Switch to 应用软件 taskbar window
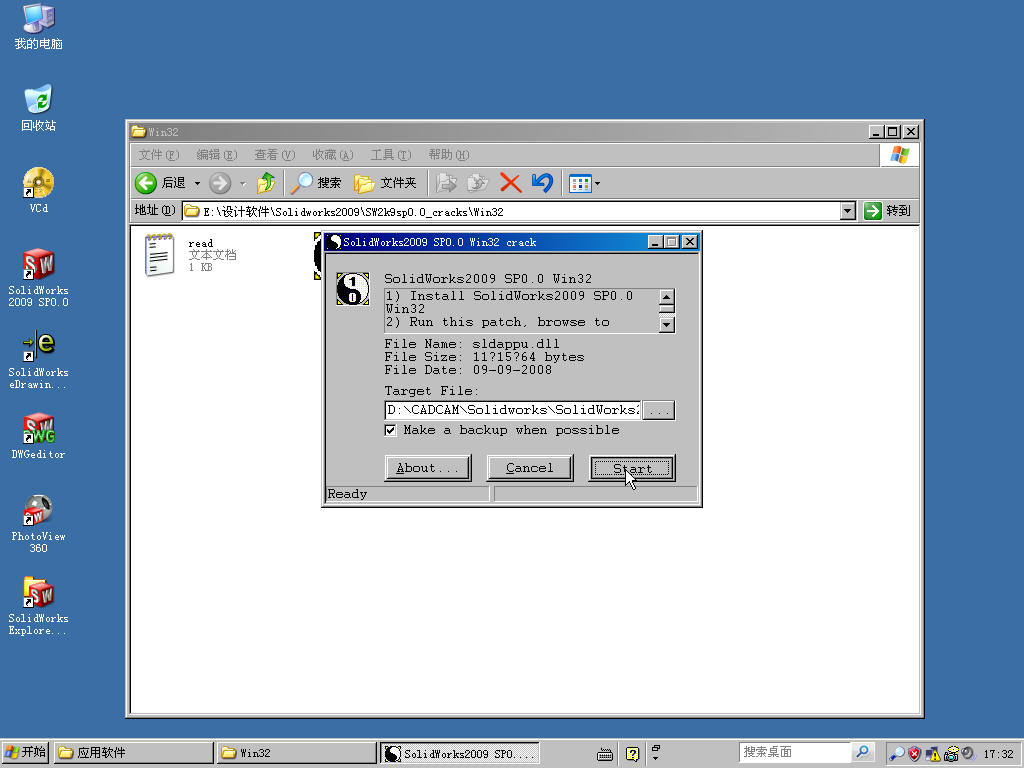 click(134, 752)
